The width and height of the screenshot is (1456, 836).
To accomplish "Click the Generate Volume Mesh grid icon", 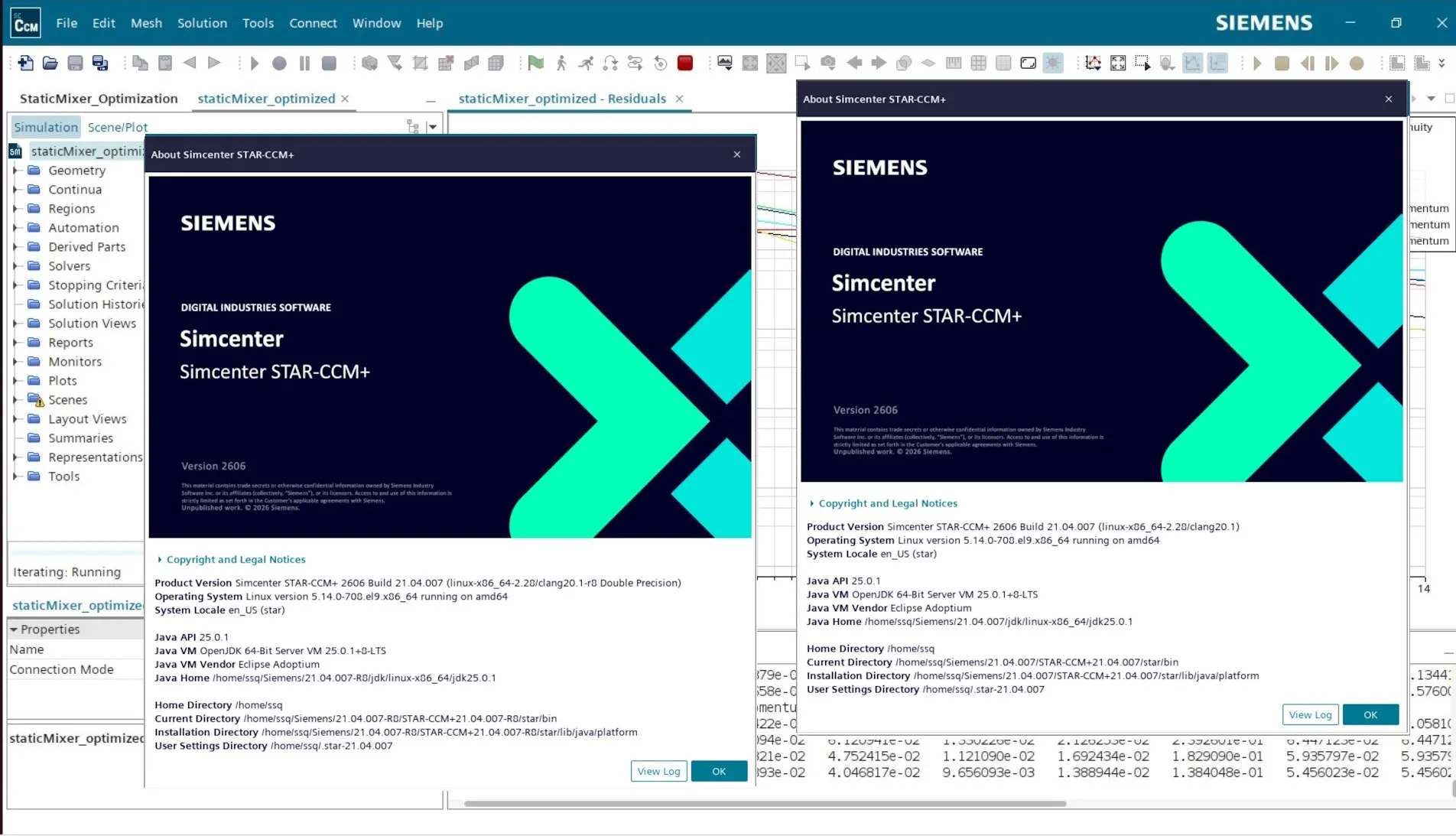I will pos(496,63).
